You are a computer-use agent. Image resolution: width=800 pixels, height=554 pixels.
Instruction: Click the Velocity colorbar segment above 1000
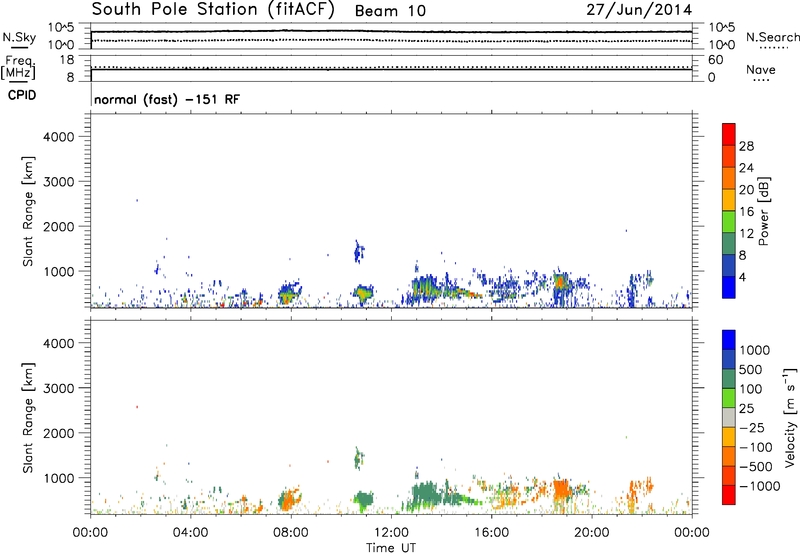[x=729, y=340]
